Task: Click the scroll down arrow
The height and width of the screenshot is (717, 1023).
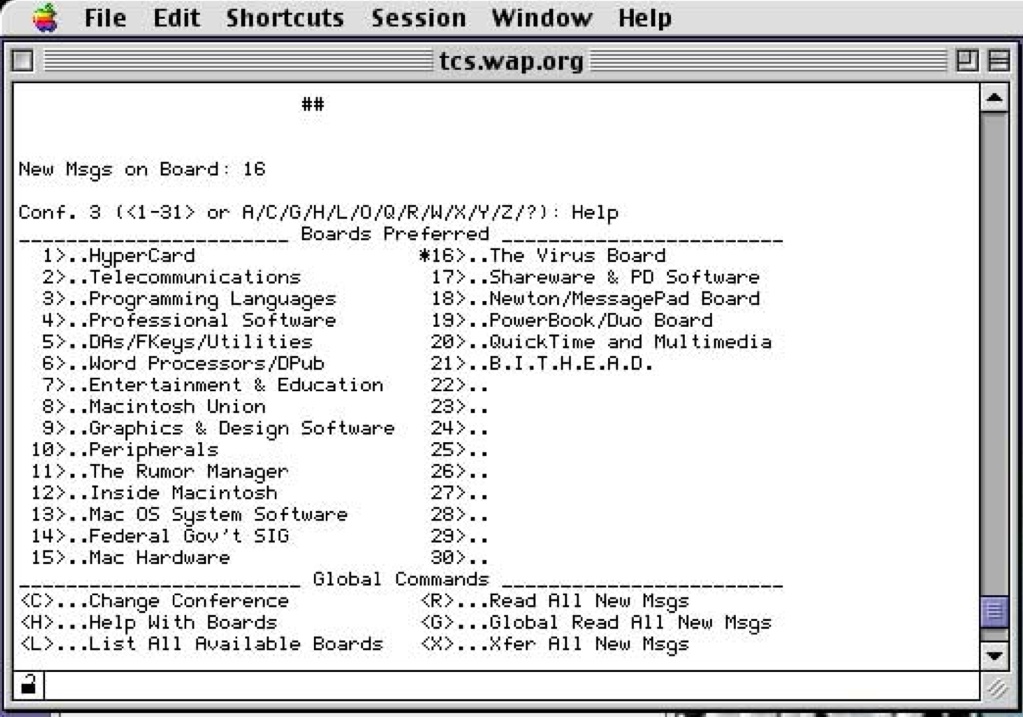Action: pos(994,654)
